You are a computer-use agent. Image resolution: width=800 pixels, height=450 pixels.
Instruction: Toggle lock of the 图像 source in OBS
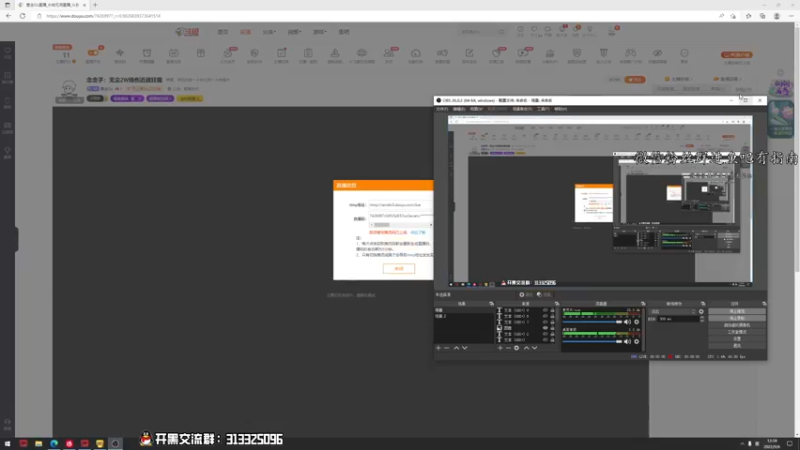pos(552,328)
